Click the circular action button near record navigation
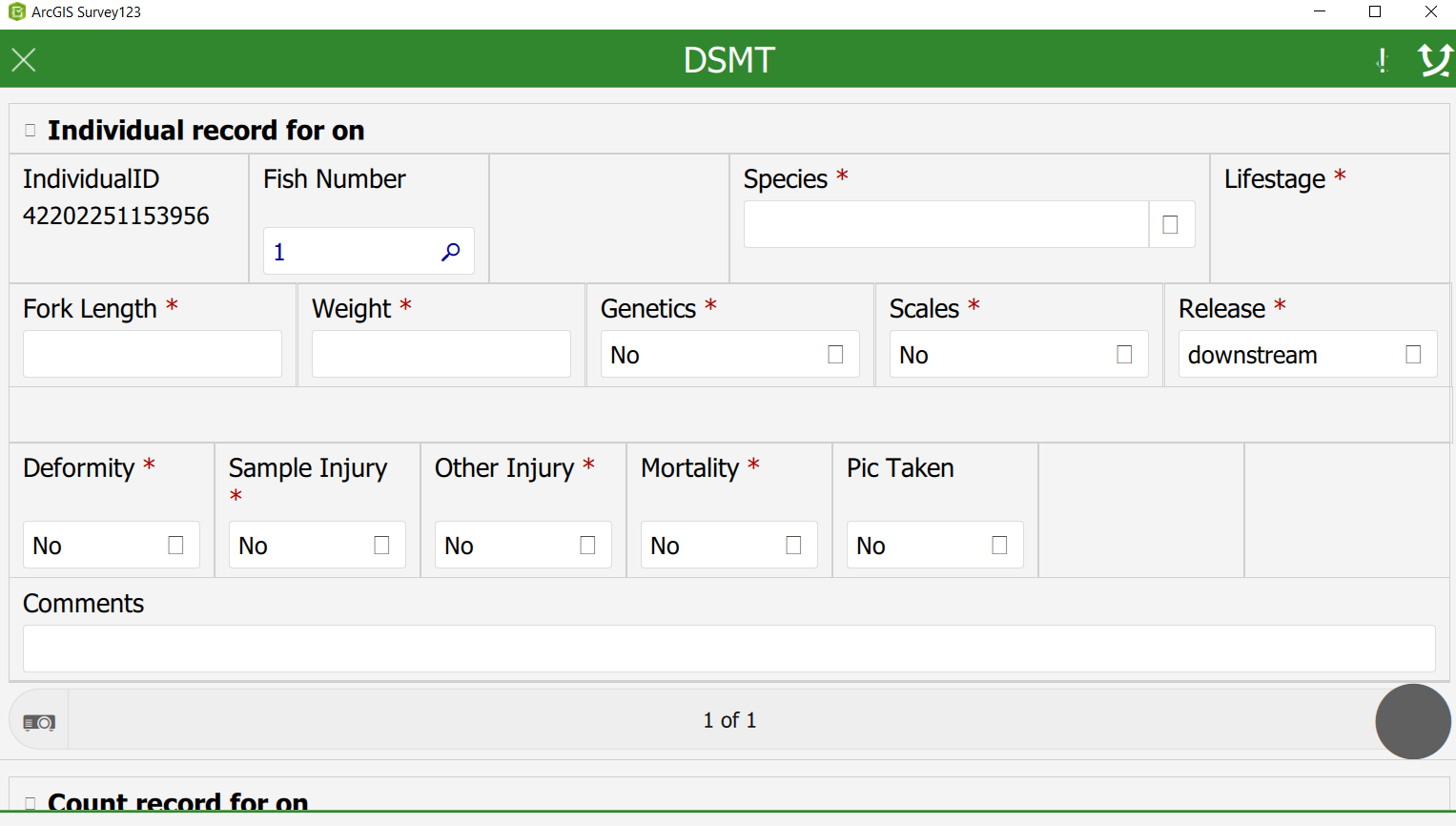The image size is (1456, 826). click(x=1413, y=721)
